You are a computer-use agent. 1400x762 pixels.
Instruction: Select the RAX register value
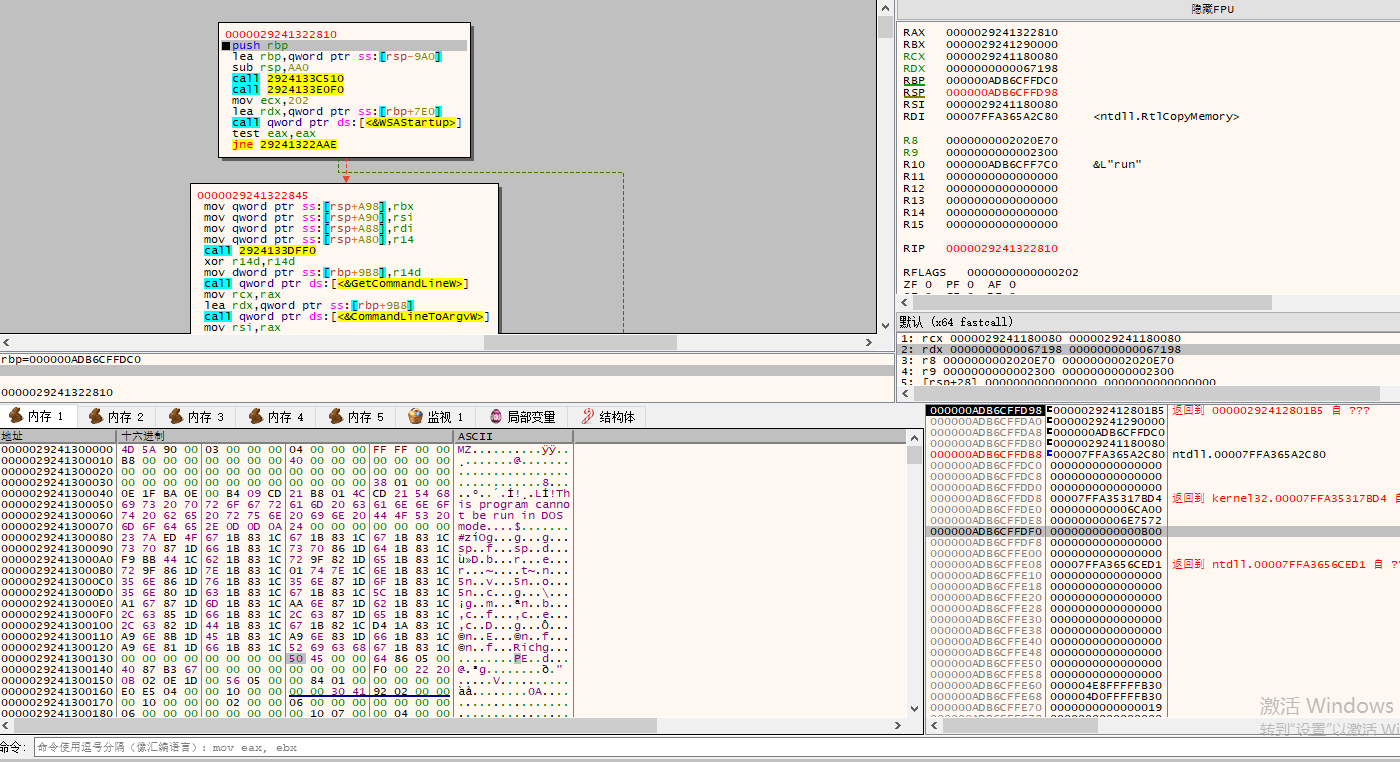tap(1002, 33)
